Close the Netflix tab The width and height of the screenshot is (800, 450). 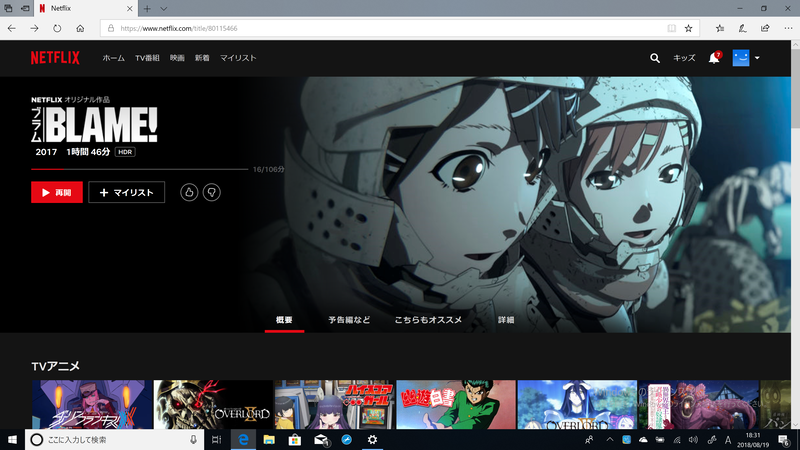(x=129, y=9)
